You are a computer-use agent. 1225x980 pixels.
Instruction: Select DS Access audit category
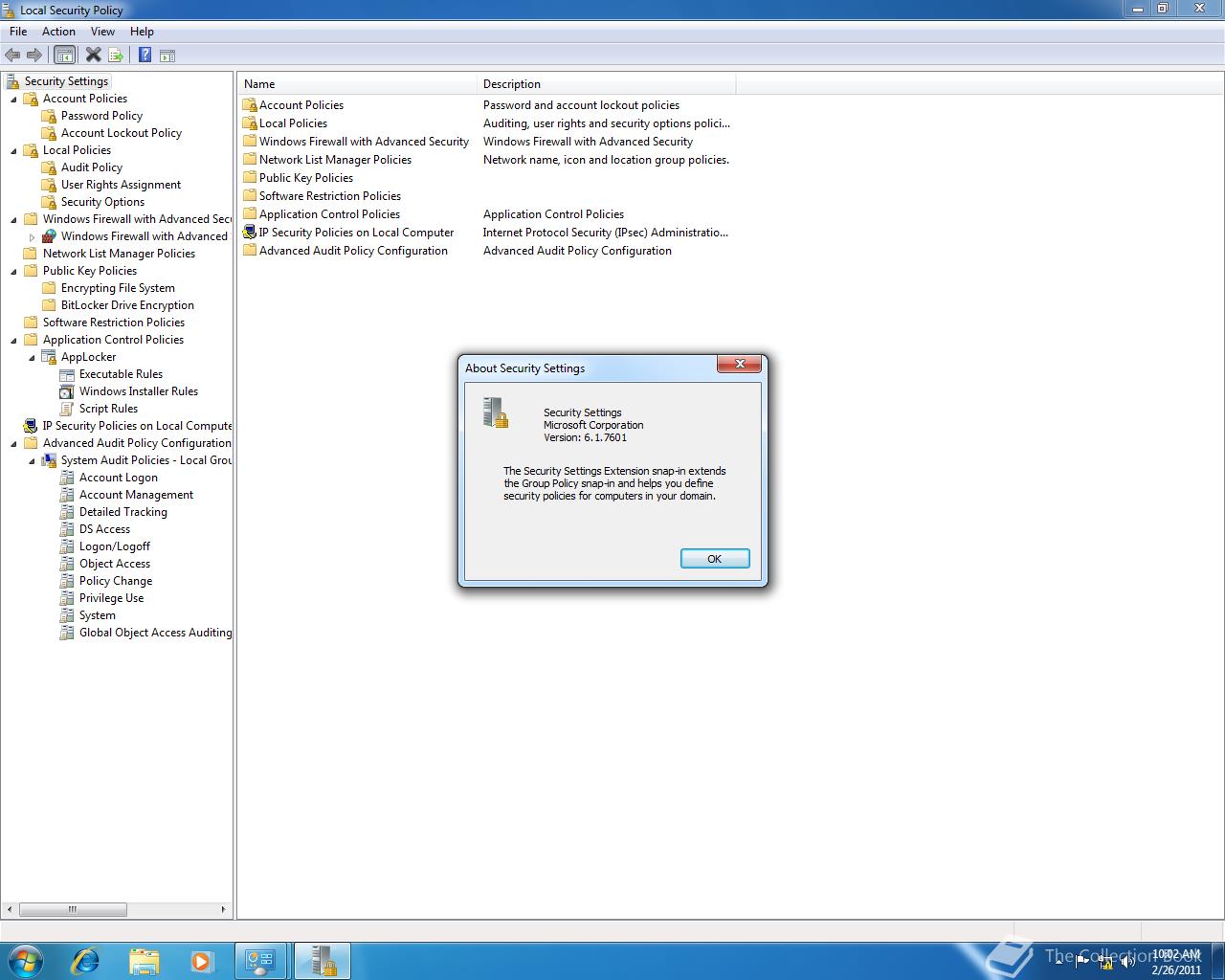(104, 529)
